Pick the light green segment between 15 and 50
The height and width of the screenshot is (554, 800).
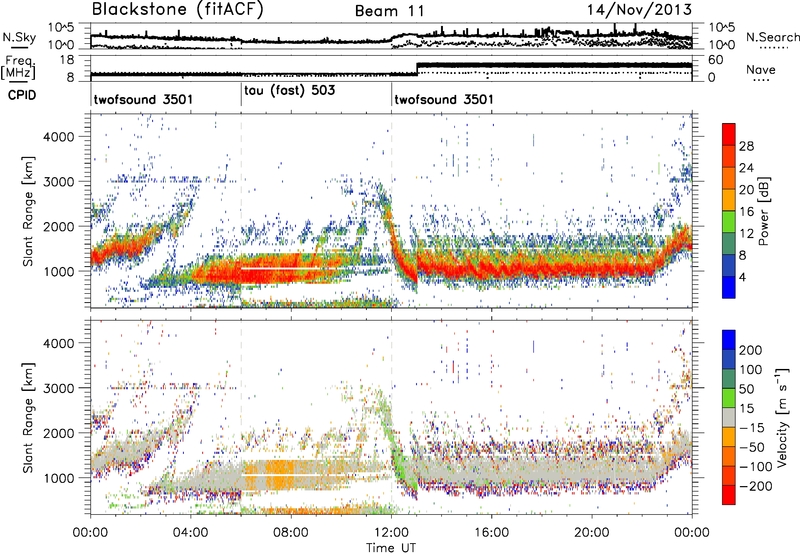[x=729, y=398]
